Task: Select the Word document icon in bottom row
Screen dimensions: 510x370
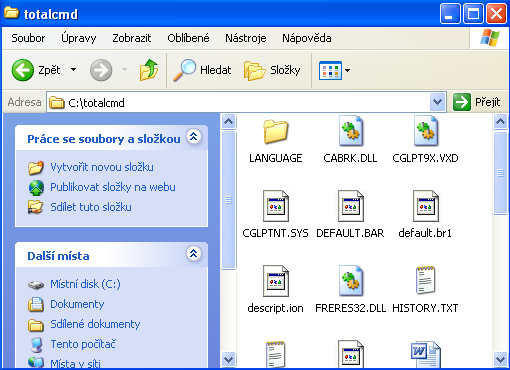Action: coord(425,355)
